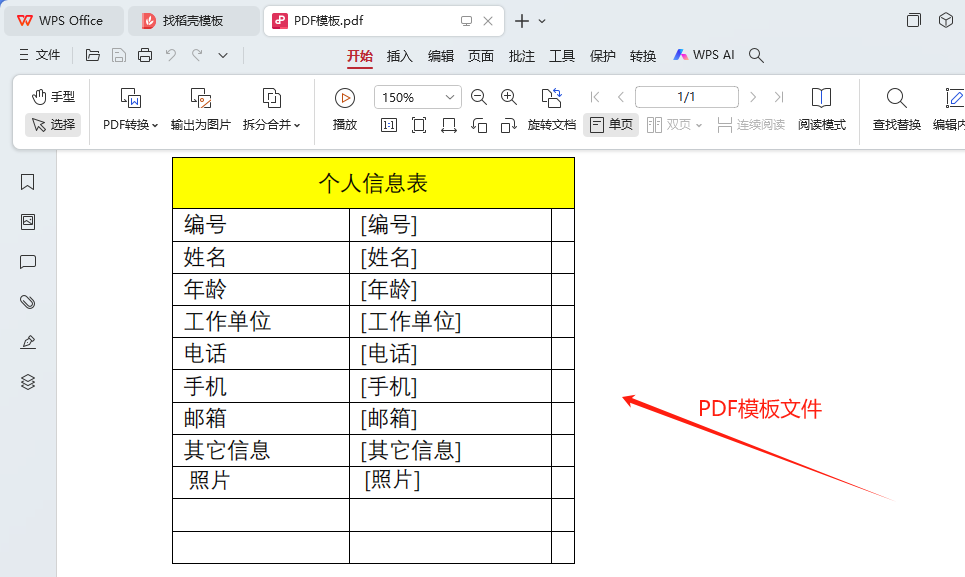
Task: Open the 输出为图片 export tool
Action: (200, 110)
